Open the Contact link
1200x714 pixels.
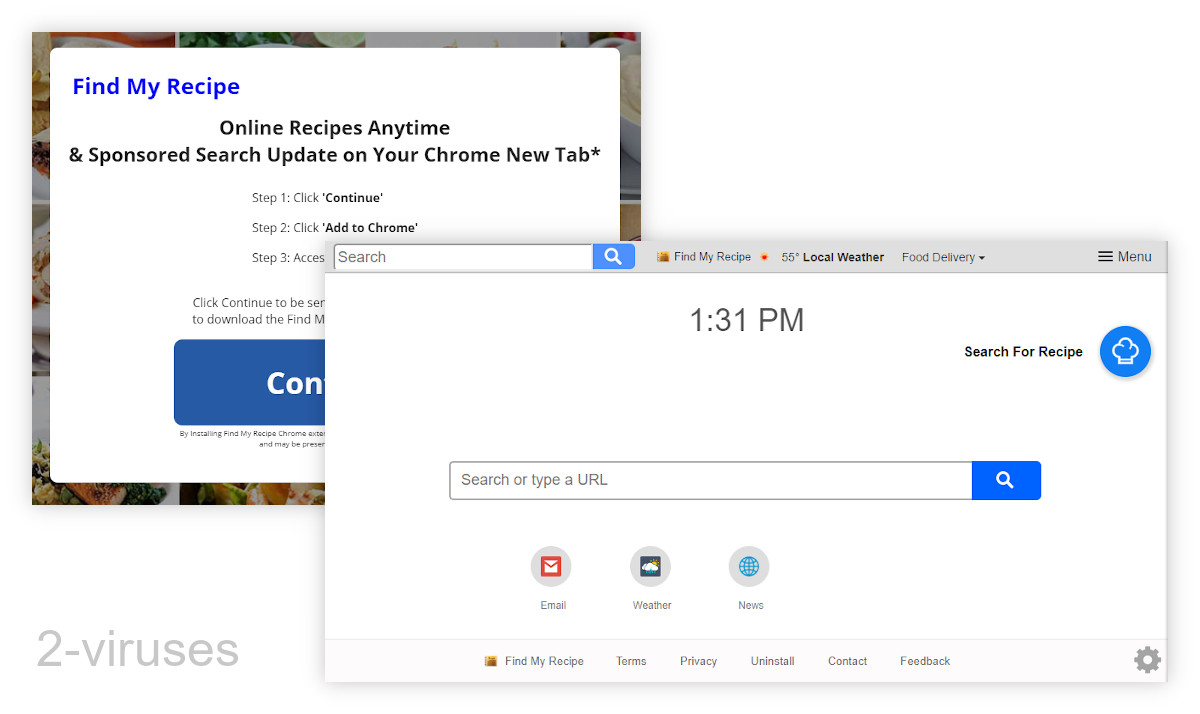(846, 660)
